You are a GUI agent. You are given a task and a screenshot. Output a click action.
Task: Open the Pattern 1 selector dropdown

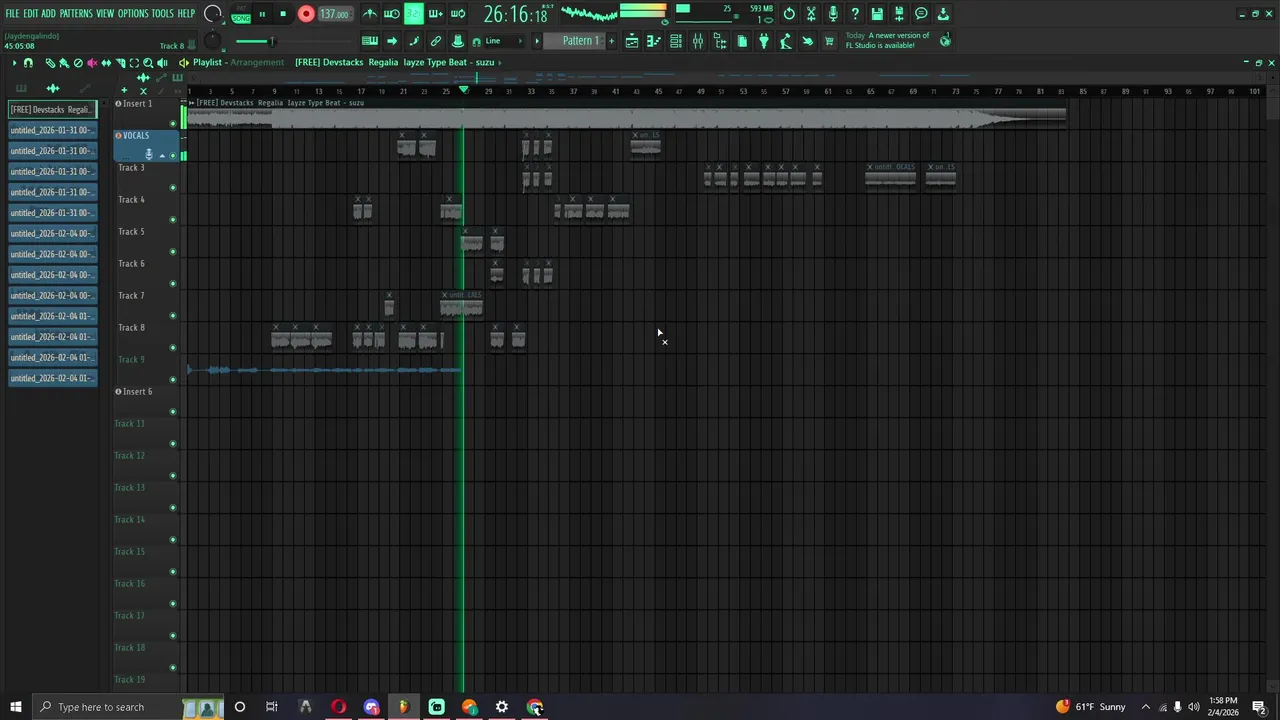click(580, 41)
